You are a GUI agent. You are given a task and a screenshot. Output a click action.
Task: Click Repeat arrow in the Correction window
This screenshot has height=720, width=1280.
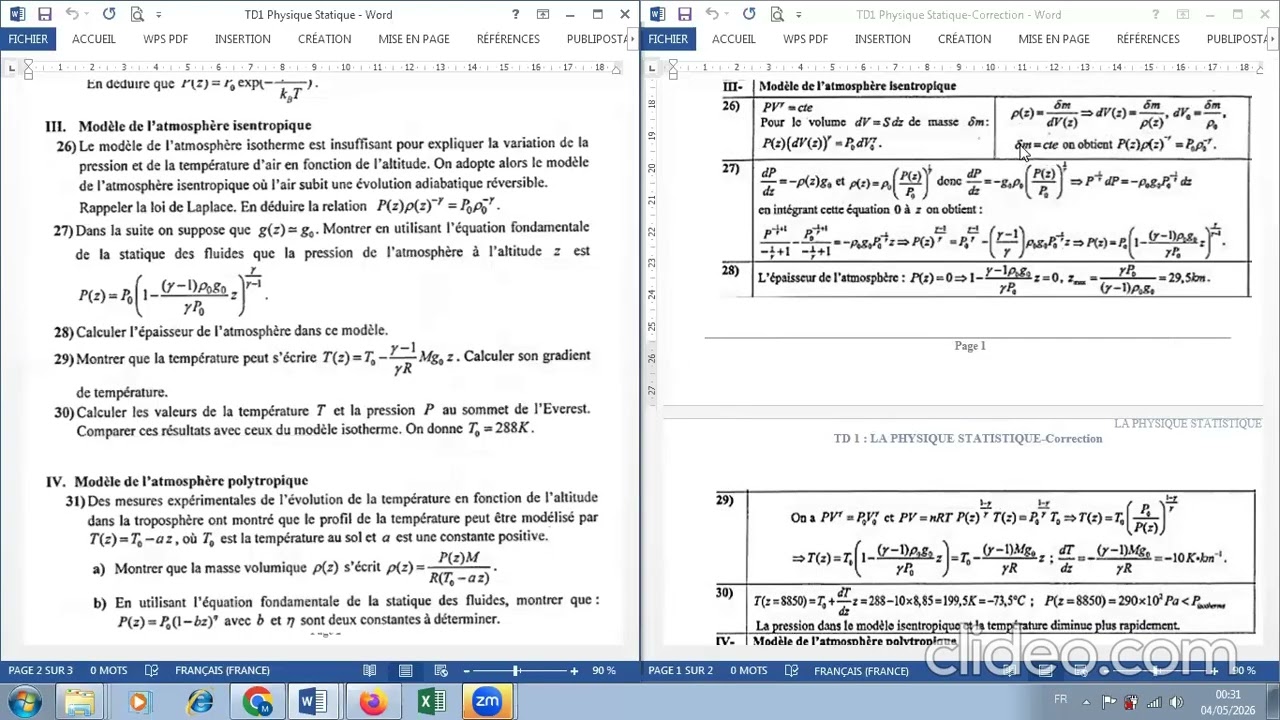pyautogui.click(x=749, y=15)
